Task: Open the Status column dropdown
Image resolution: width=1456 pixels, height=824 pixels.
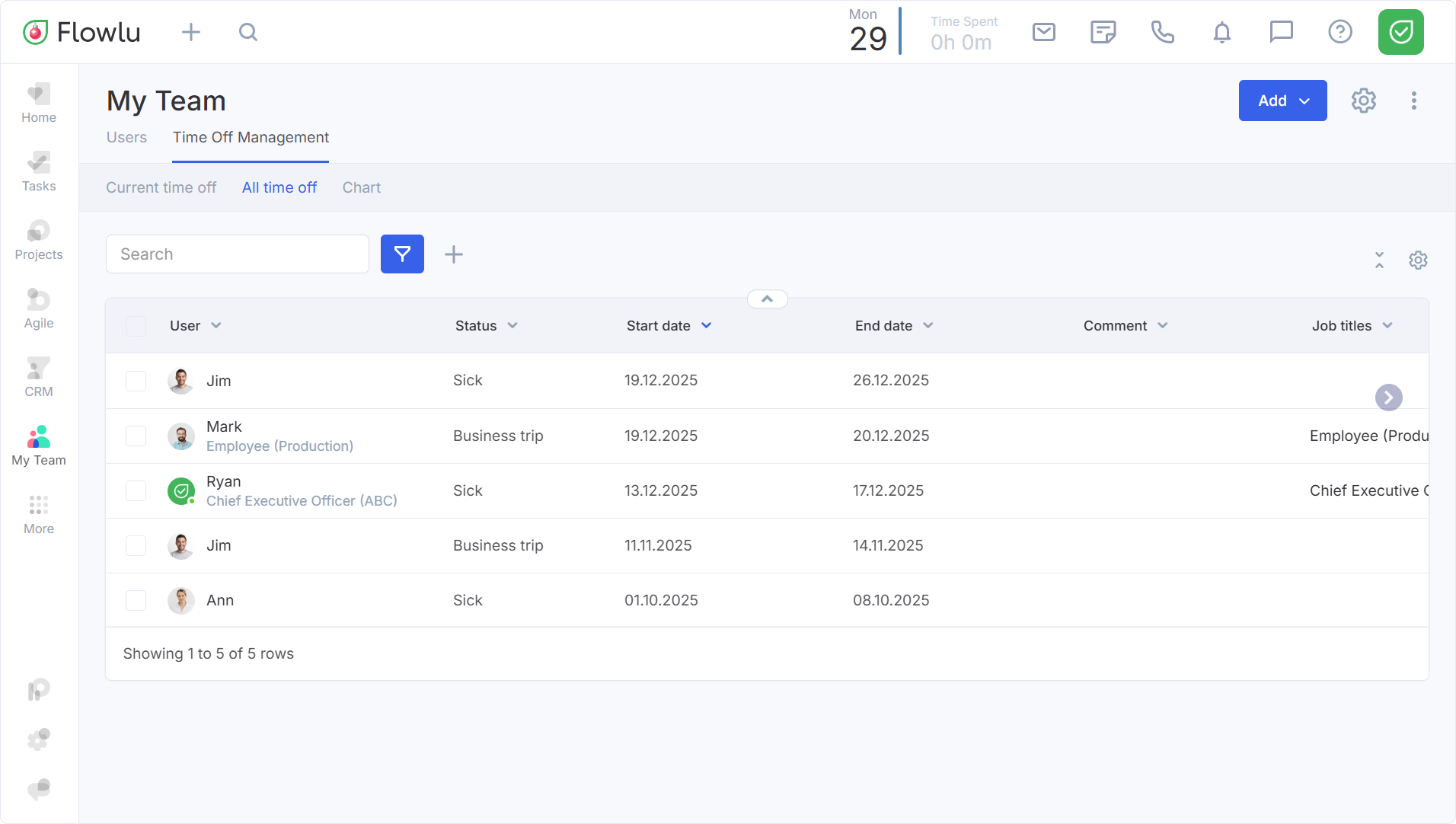Action: click(512, 326)
